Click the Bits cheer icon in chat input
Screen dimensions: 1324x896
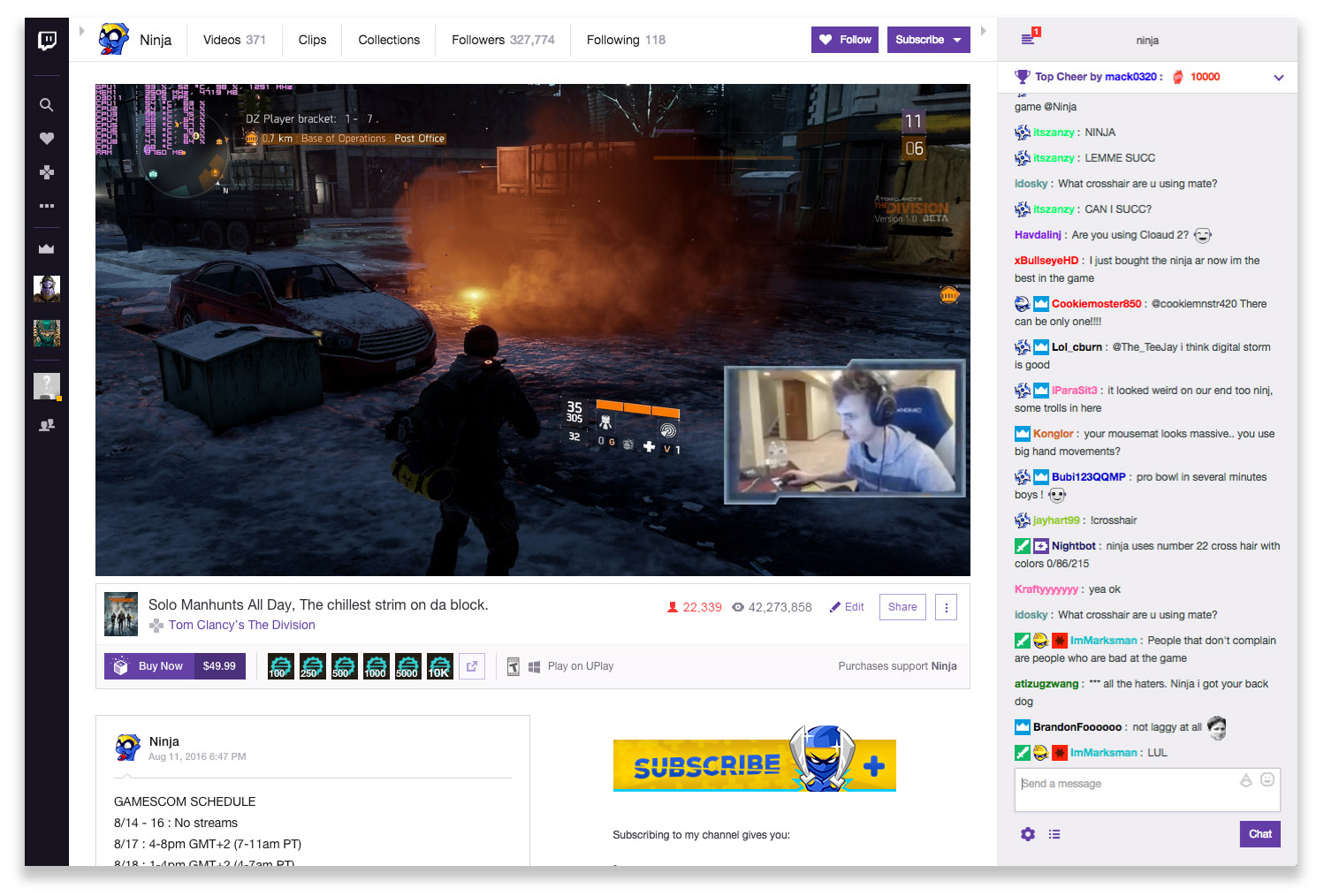pos(1245,780)
